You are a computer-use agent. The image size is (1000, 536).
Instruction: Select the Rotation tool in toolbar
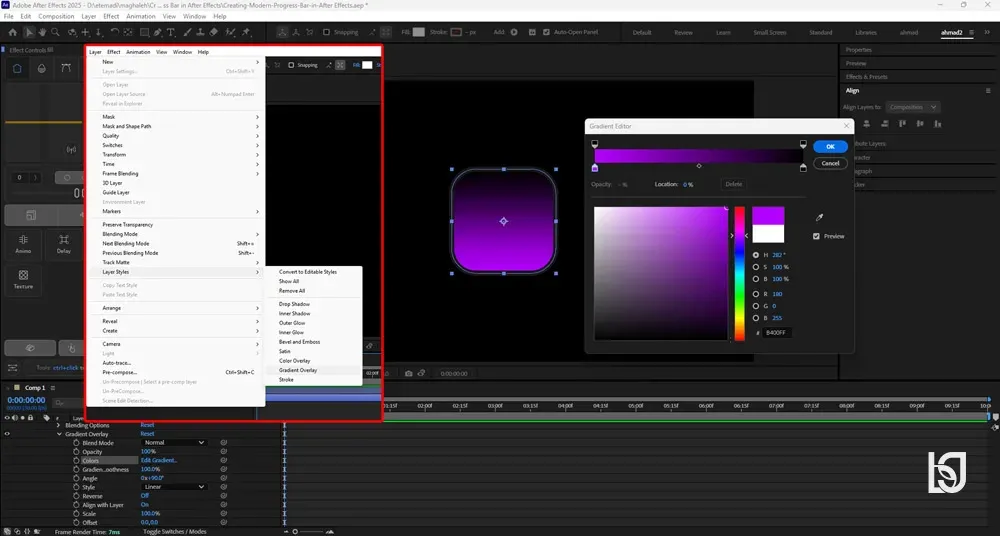pyautogui.click(x=114, y=32)
